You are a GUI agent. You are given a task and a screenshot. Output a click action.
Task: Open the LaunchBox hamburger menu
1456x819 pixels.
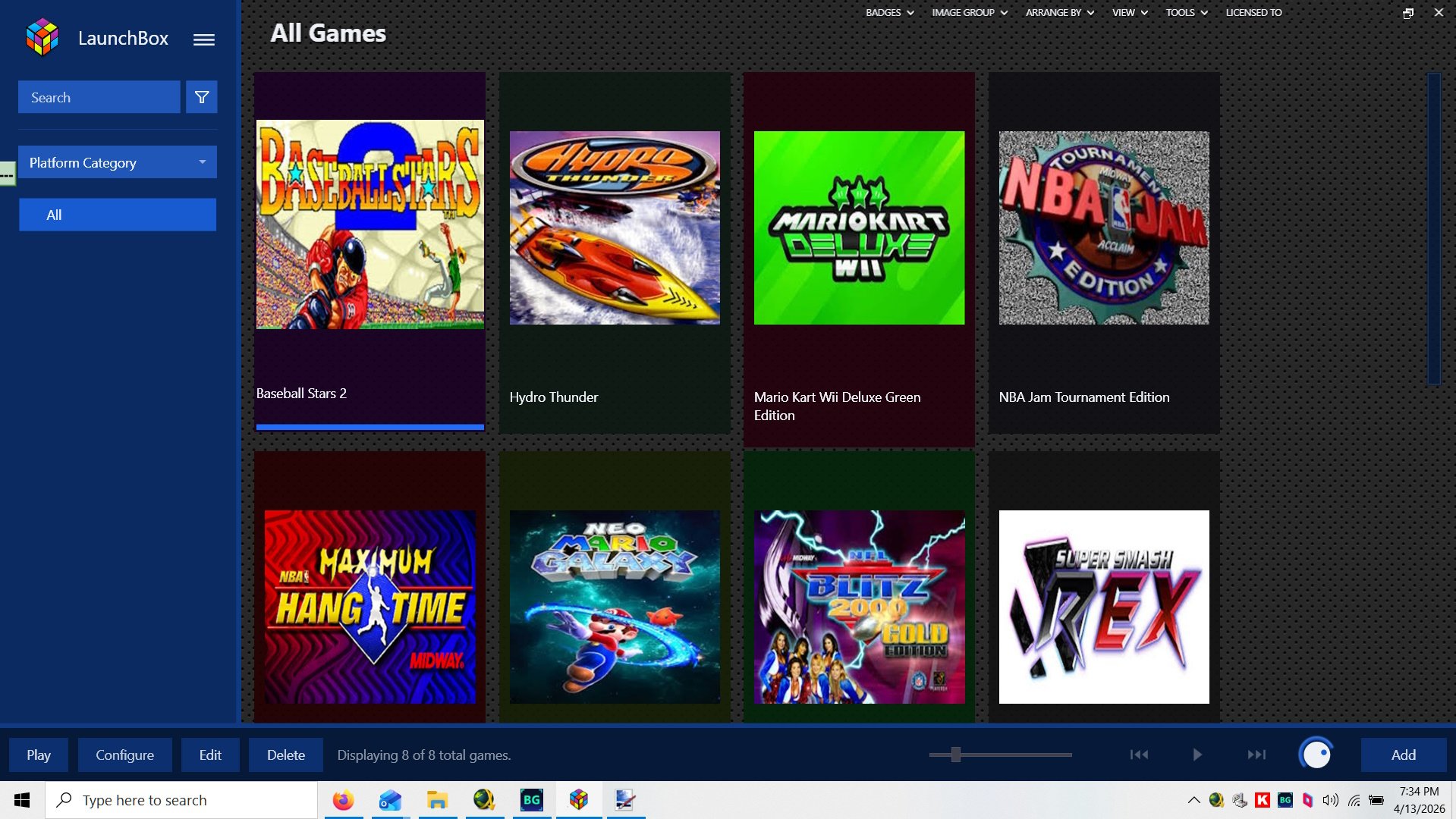tap(203, 39)
